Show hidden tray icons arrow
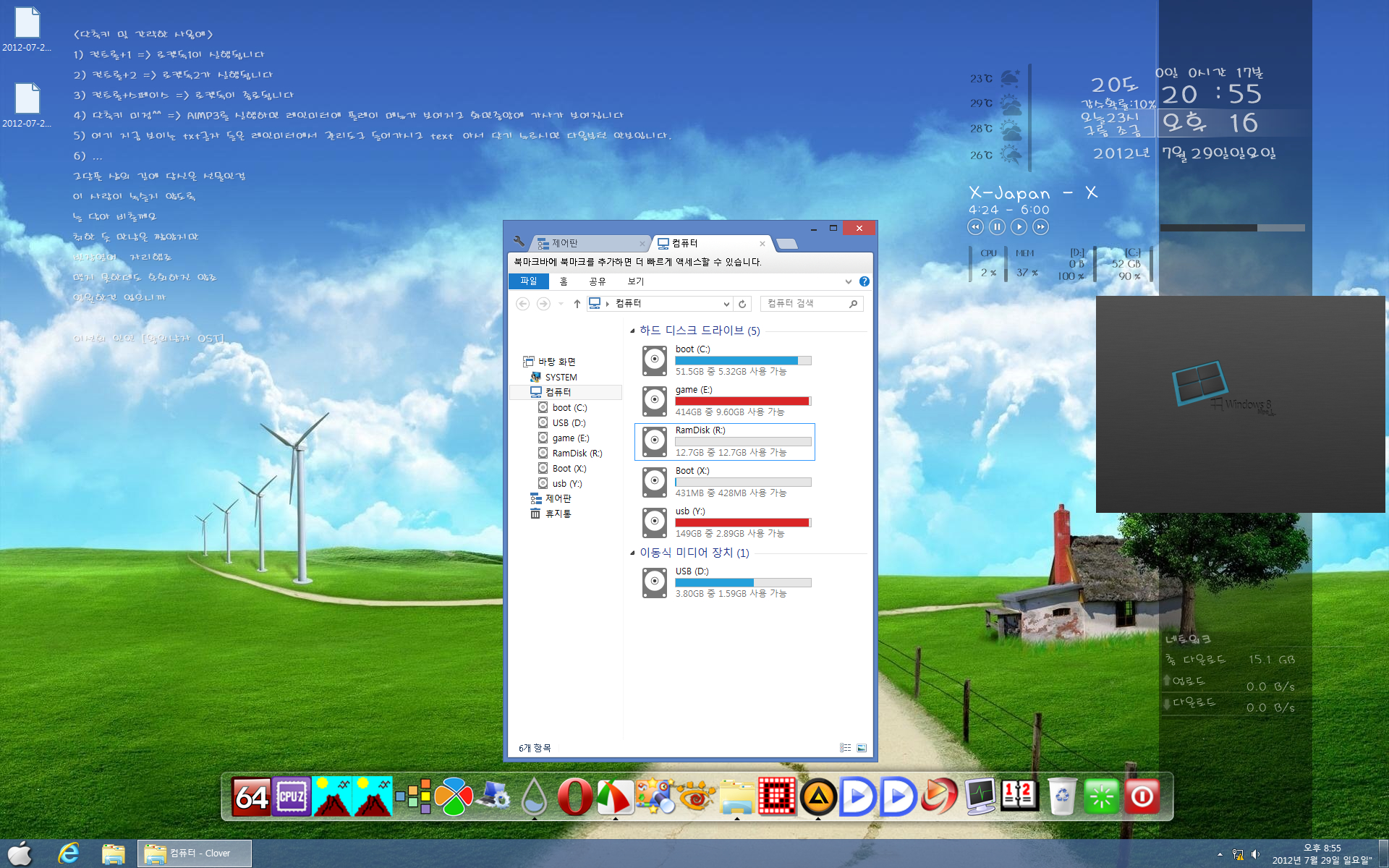The width and height of the screenshot is (1389, 868). [1220, 854]
